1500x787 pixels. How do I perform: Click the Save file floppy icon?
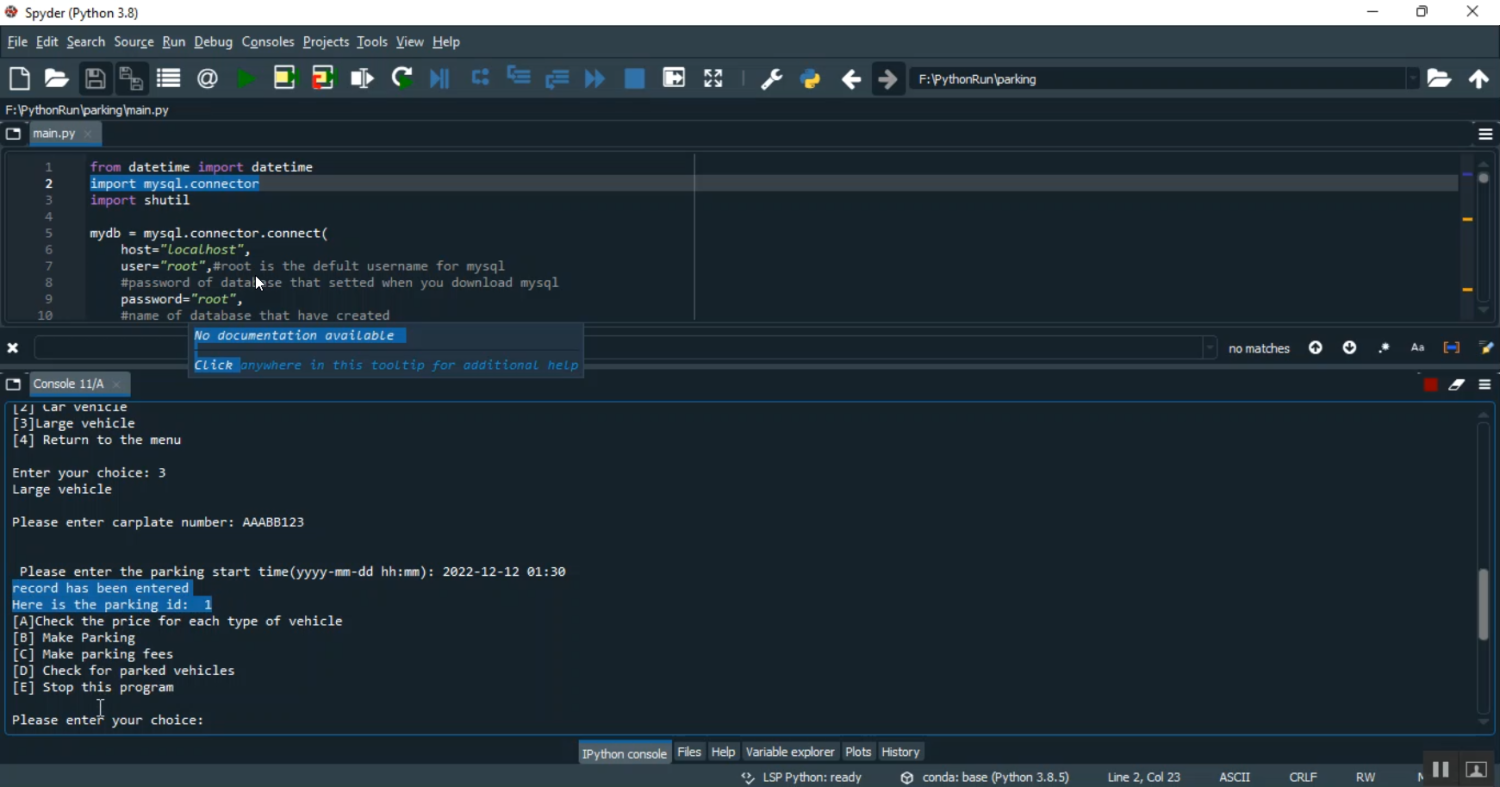(x=95, y=79)
